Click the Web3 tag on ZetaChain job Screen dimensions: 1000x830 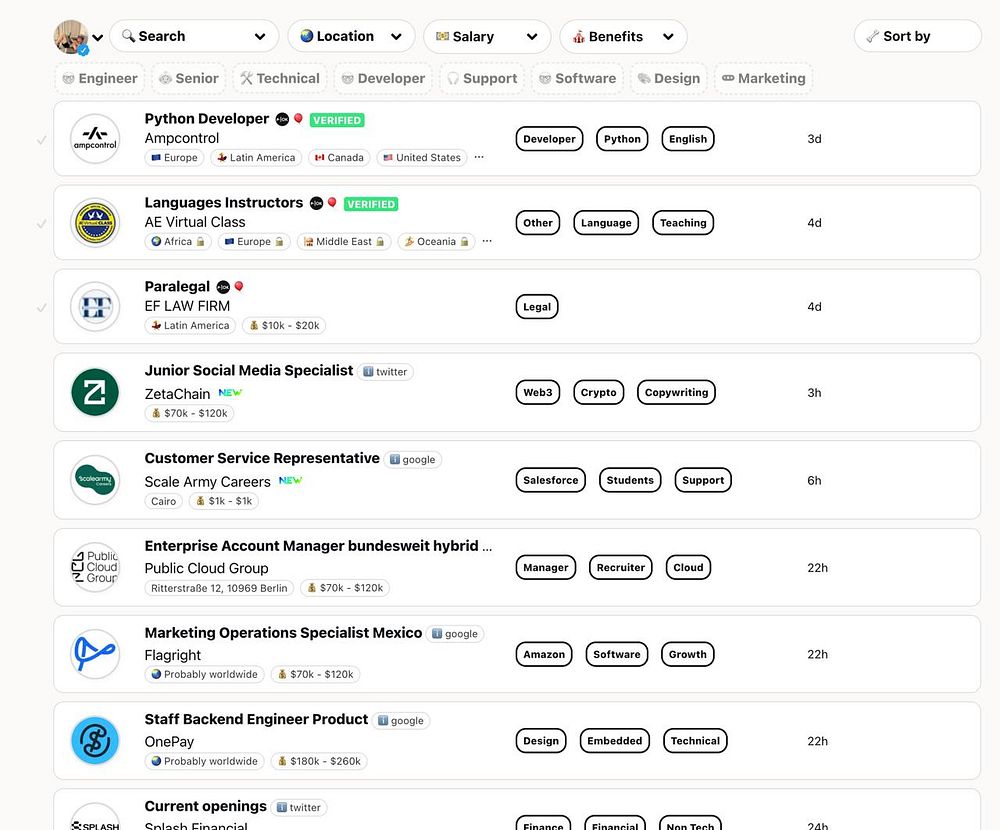coord(538,393)
